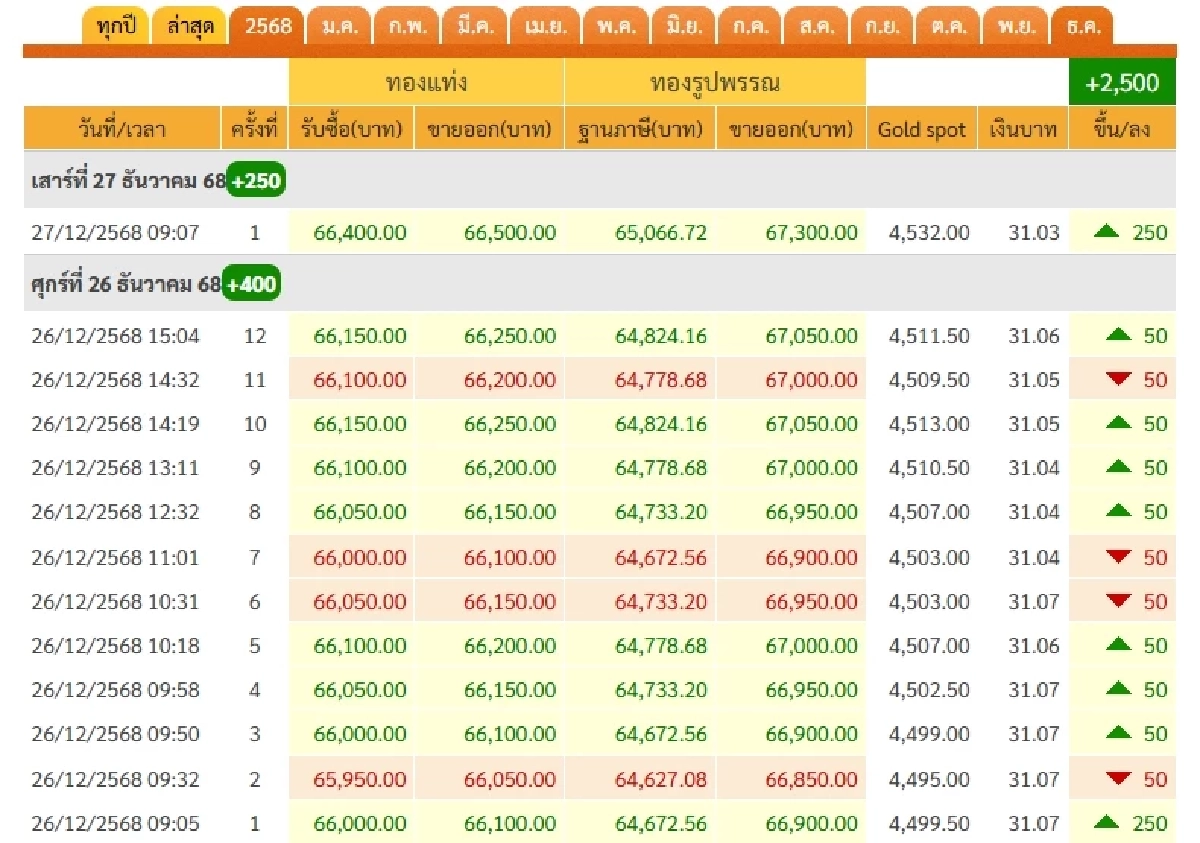This screenshot has width=1200, height=843.
Task: Click green up arrow in 26/12/2568 13:11 row
Action: (x=1119, y=468)
